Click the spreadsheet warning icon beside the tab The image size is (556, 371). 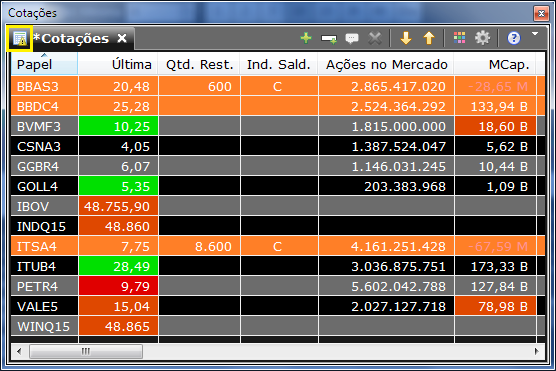20,39
